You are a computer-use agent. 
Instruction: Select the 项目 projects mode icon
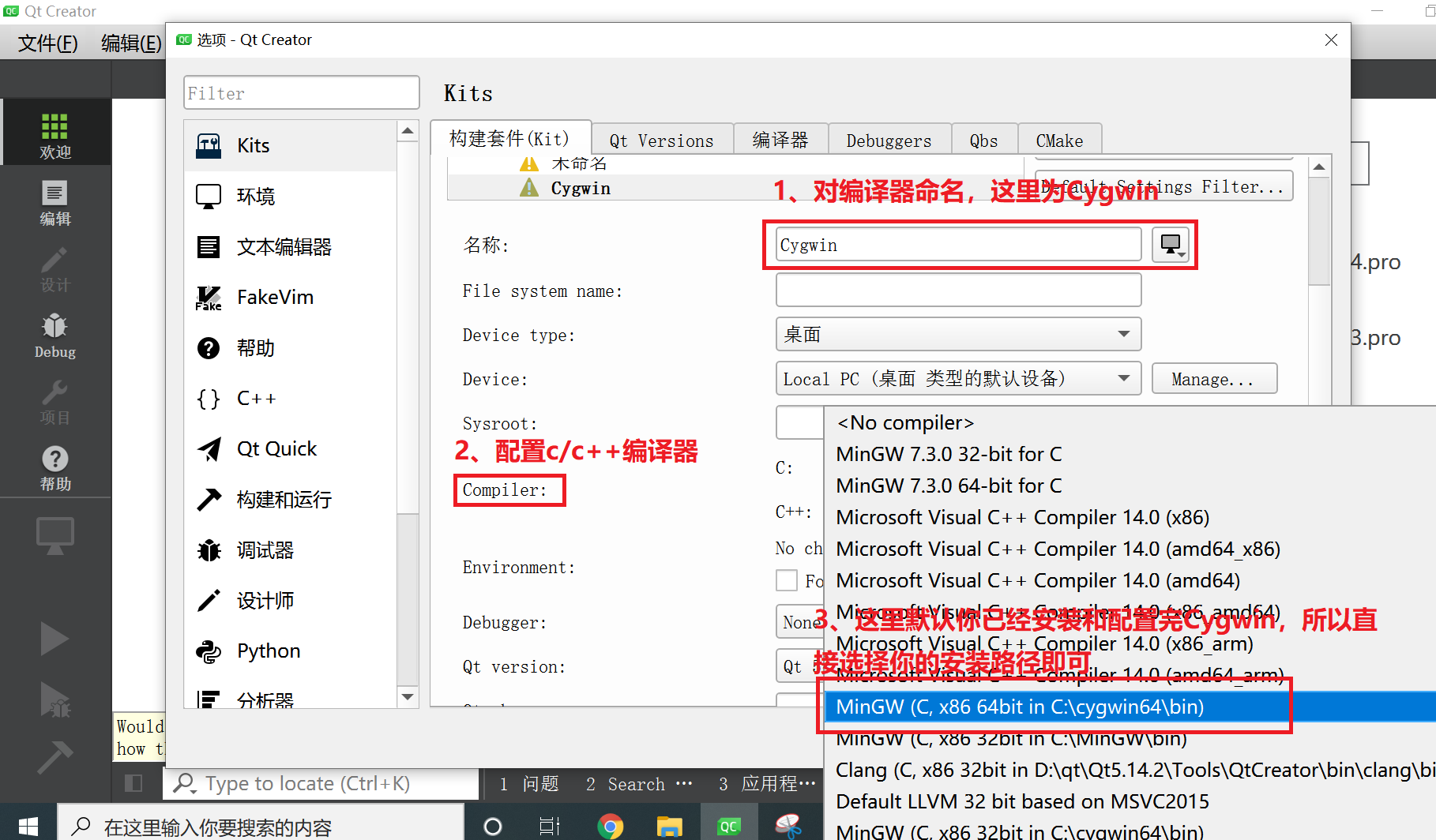click(55, 400)
